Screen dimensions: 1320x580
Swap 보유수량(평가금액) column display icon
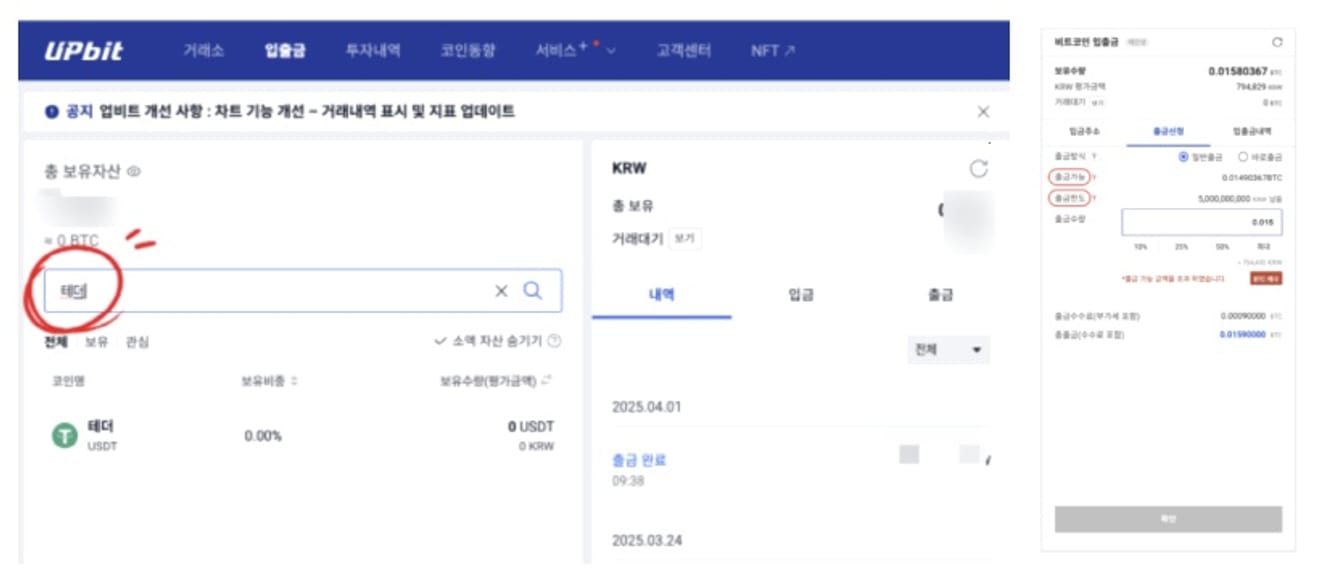point(546,381)
